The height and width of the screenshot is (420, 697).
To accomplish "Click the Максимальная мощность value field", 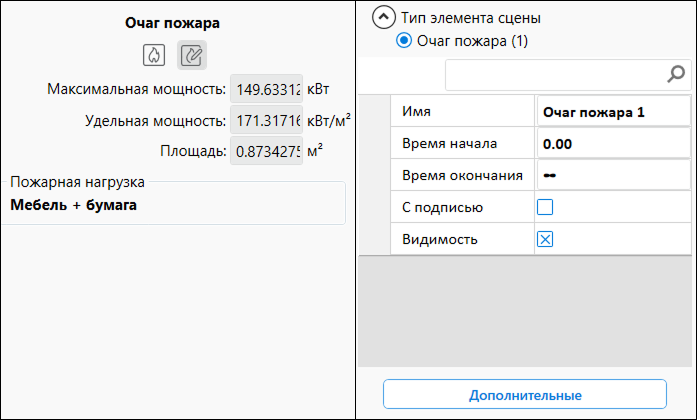I will click(266, 89).
